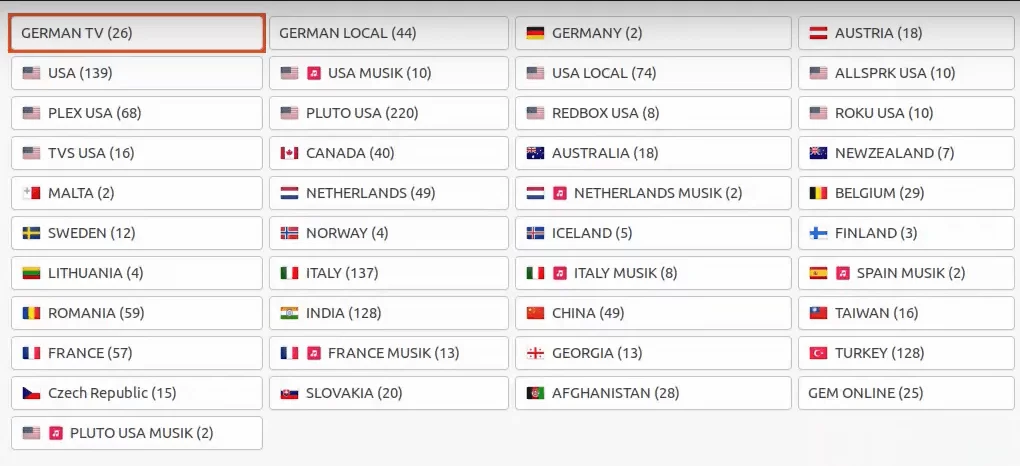Click the music note icon beside USA MUSIK
Image resolution: width=1020 pixels, height=466 pixels.
(x=313, y=73)
